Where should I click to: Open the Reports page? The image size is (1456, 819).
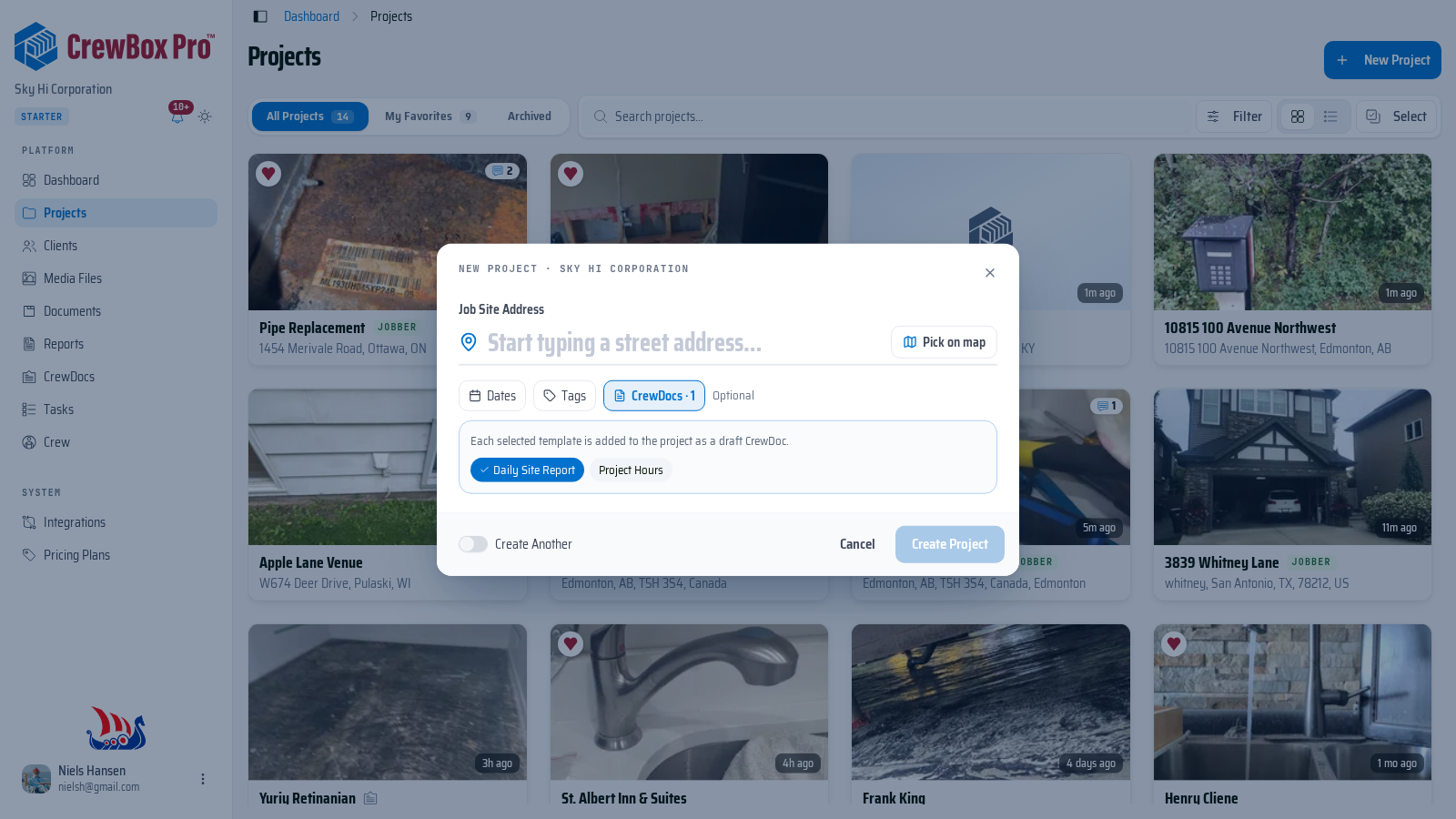[x=116, y=344]
